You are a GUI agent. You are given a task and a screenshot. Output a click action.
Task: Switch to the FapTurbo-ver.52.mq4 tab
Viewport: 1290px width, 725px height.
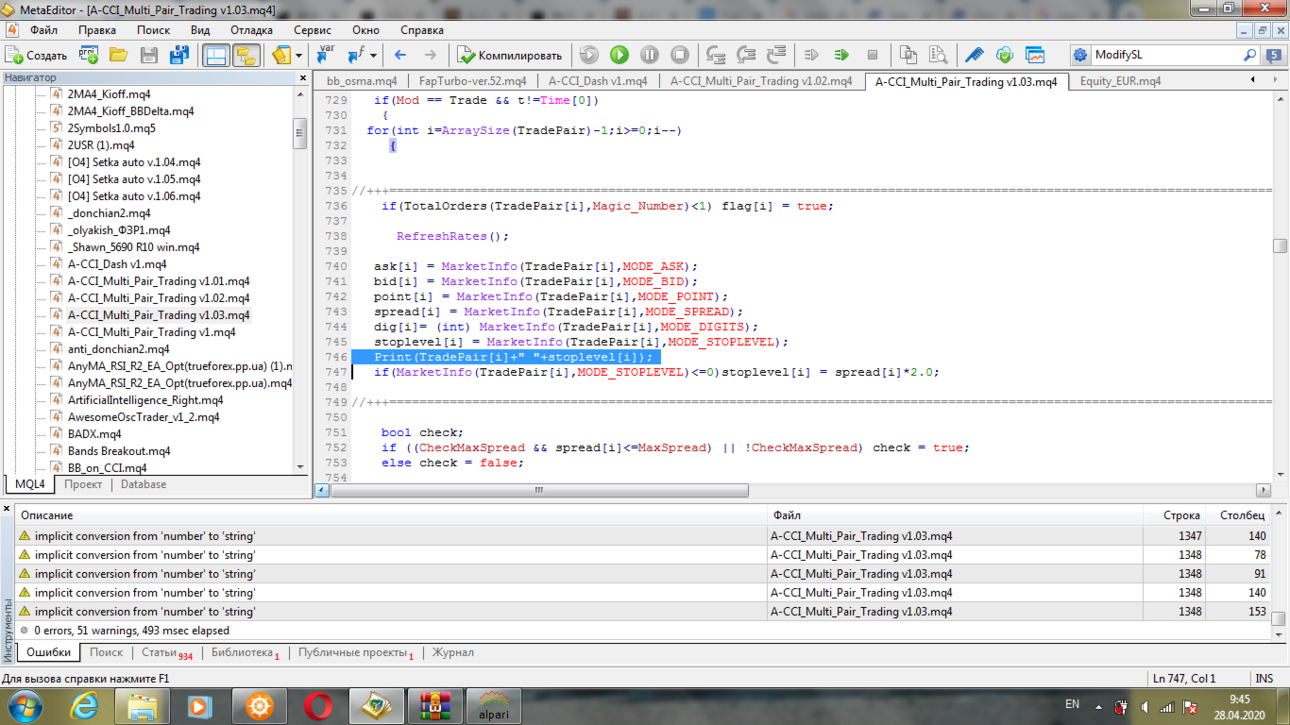pos(473,81)
